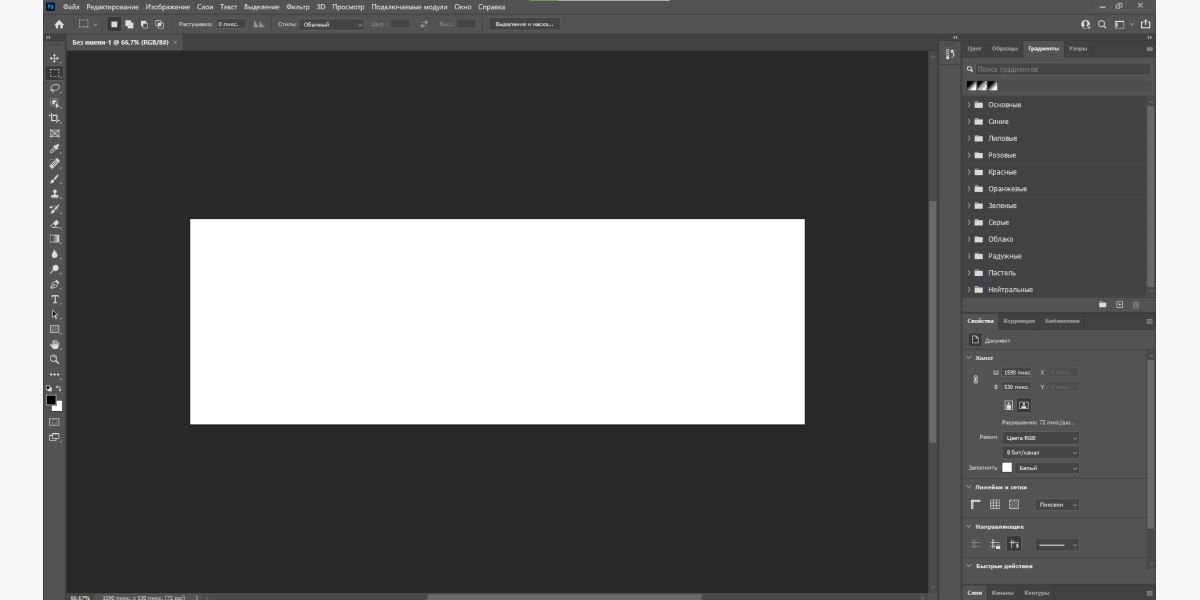1200x600 pixels.
Task: Set canvas to landscape orientation
Action: tap(1024, 405)
